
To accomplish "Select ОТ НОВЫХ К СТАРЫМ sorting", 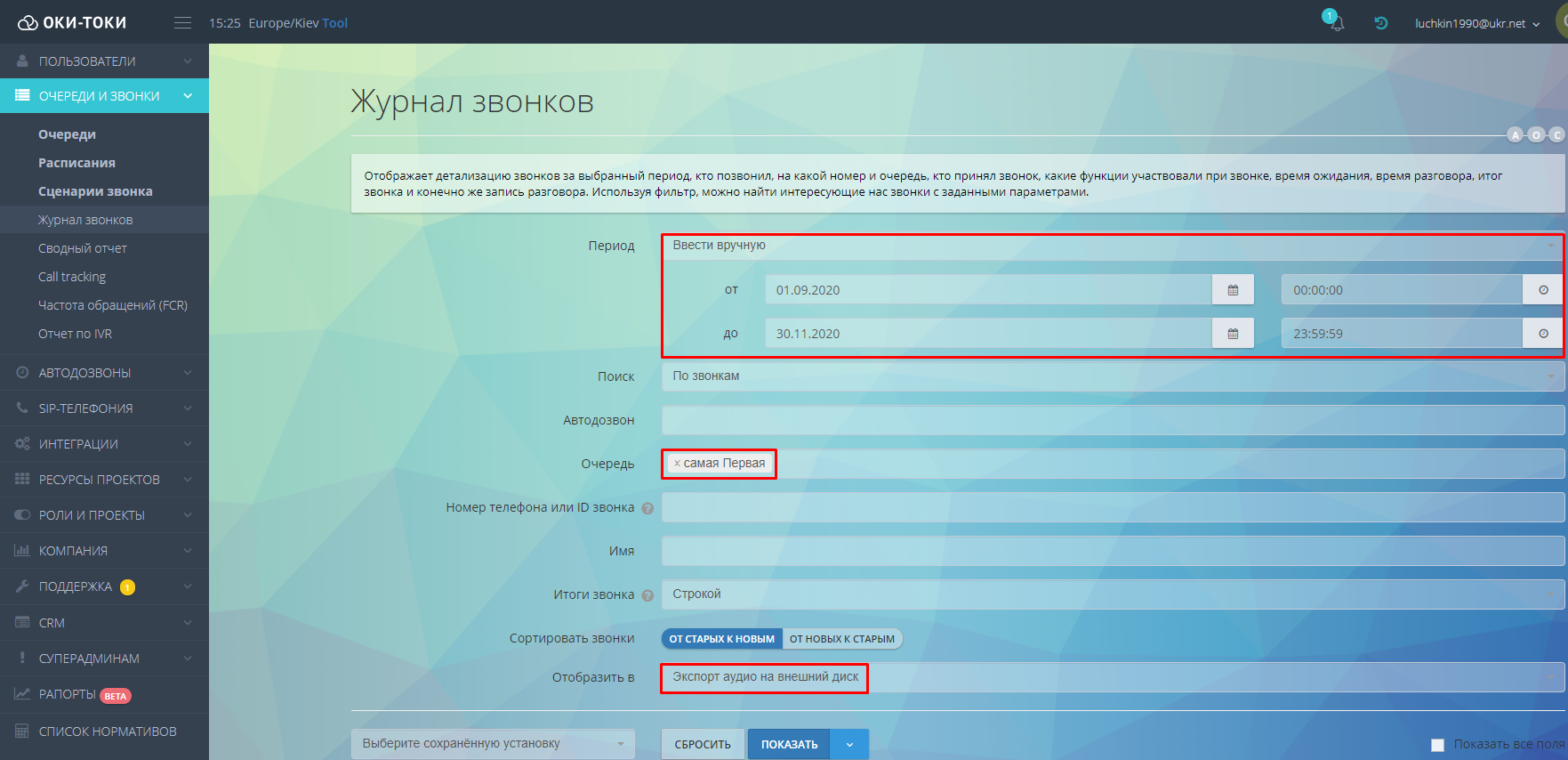I will (842, 639).
